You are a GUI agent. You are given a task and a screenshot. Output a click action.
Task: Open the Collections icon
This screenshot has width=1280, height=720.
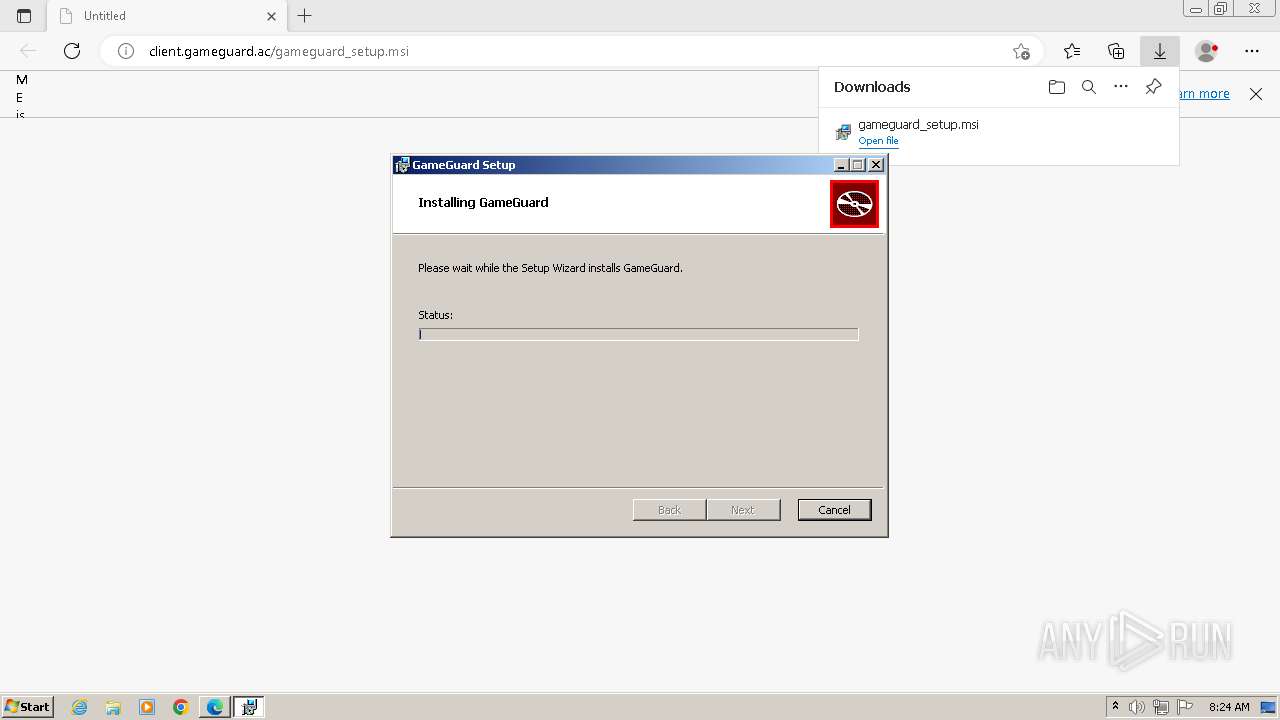pos(1116,51)
